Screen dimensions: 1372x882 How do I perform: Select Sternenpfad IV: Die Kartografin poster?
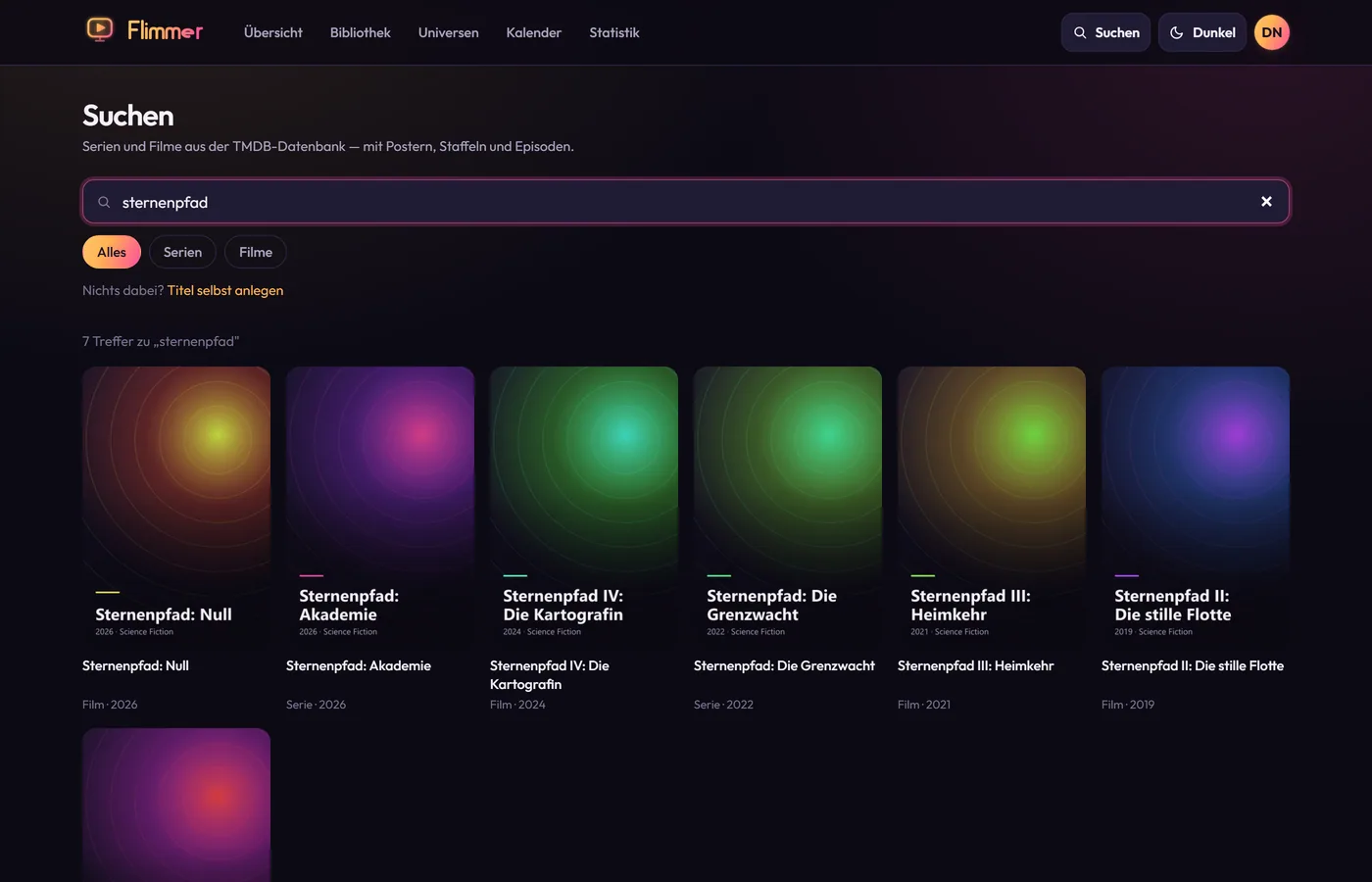(584, 508)
